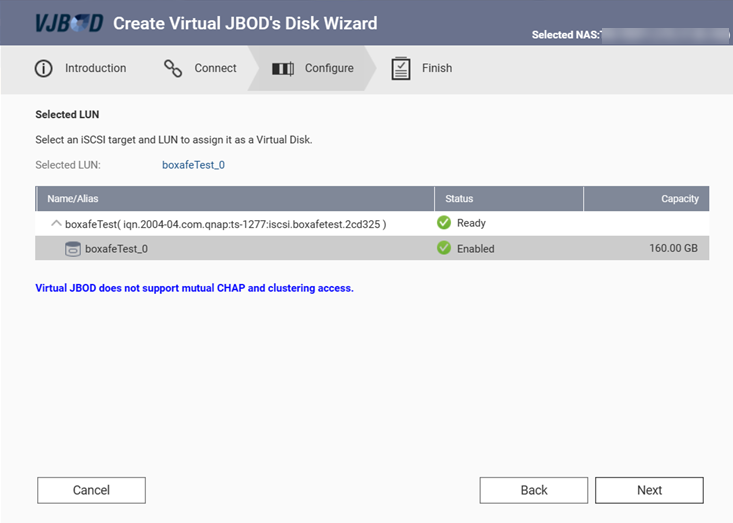Click the boxafeTest_0 LUN disk icon
733x523 pixels.
click(72, 249)
